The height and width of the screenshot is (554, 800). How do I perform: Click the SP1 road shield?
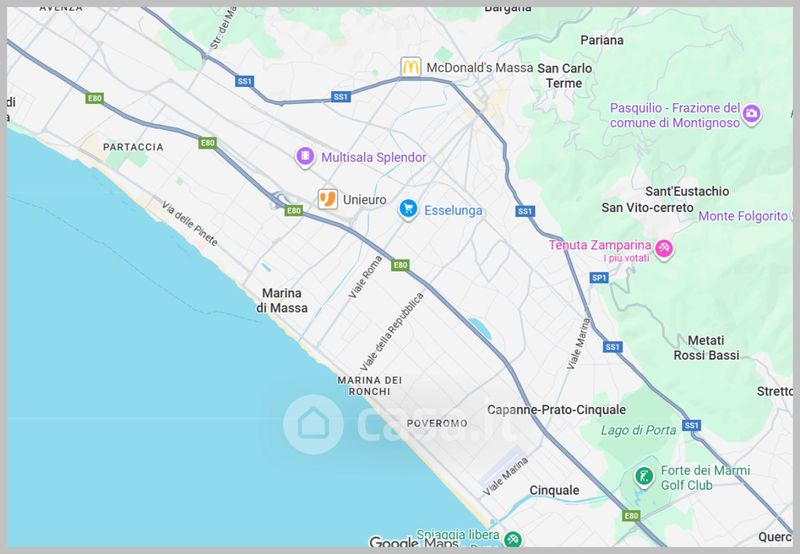pos(598,278)
